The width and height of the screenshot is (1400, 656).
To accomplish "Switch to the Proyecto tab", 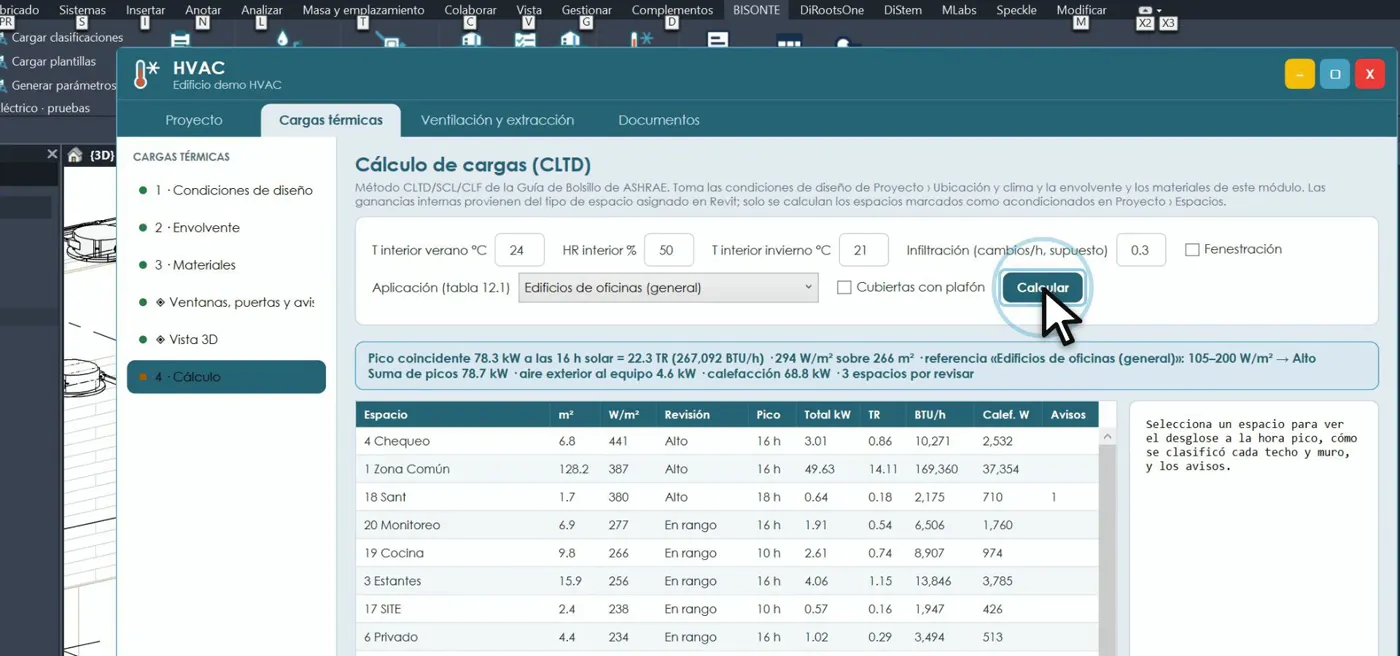I will pyautogui.click(x=194, y=120).
